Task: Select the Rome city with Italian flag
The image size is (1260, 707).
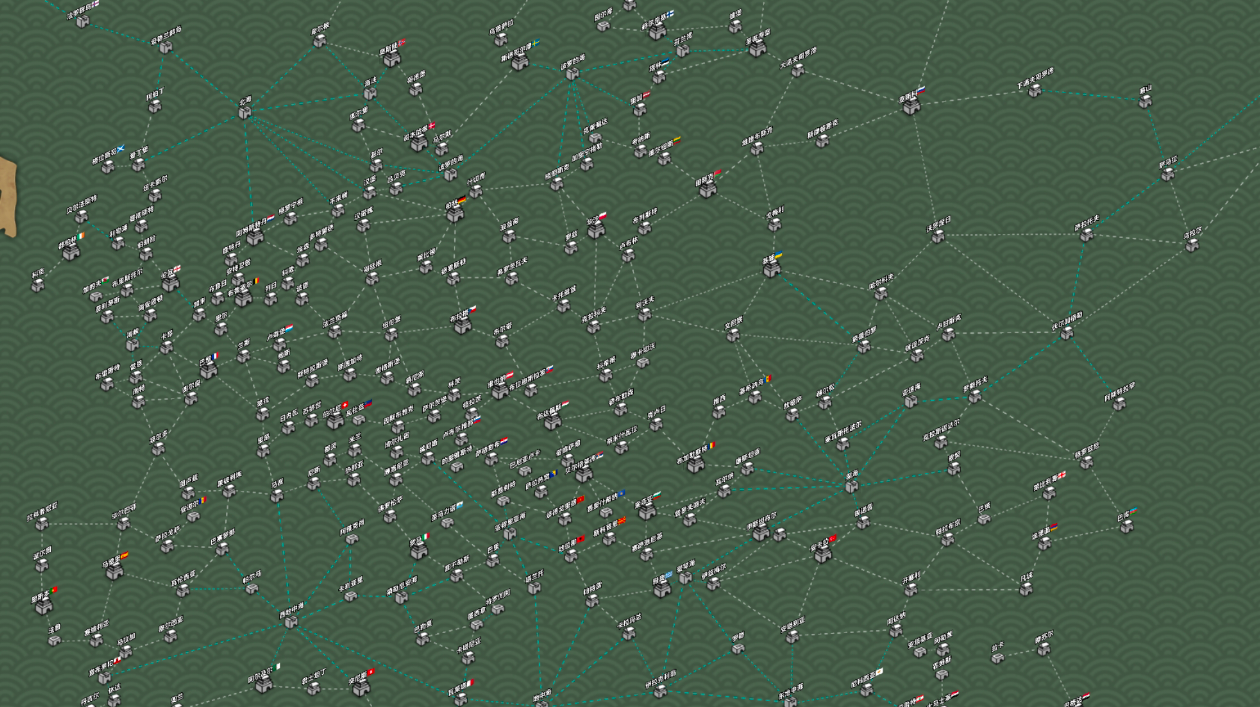Action: [x=418, y=551]
